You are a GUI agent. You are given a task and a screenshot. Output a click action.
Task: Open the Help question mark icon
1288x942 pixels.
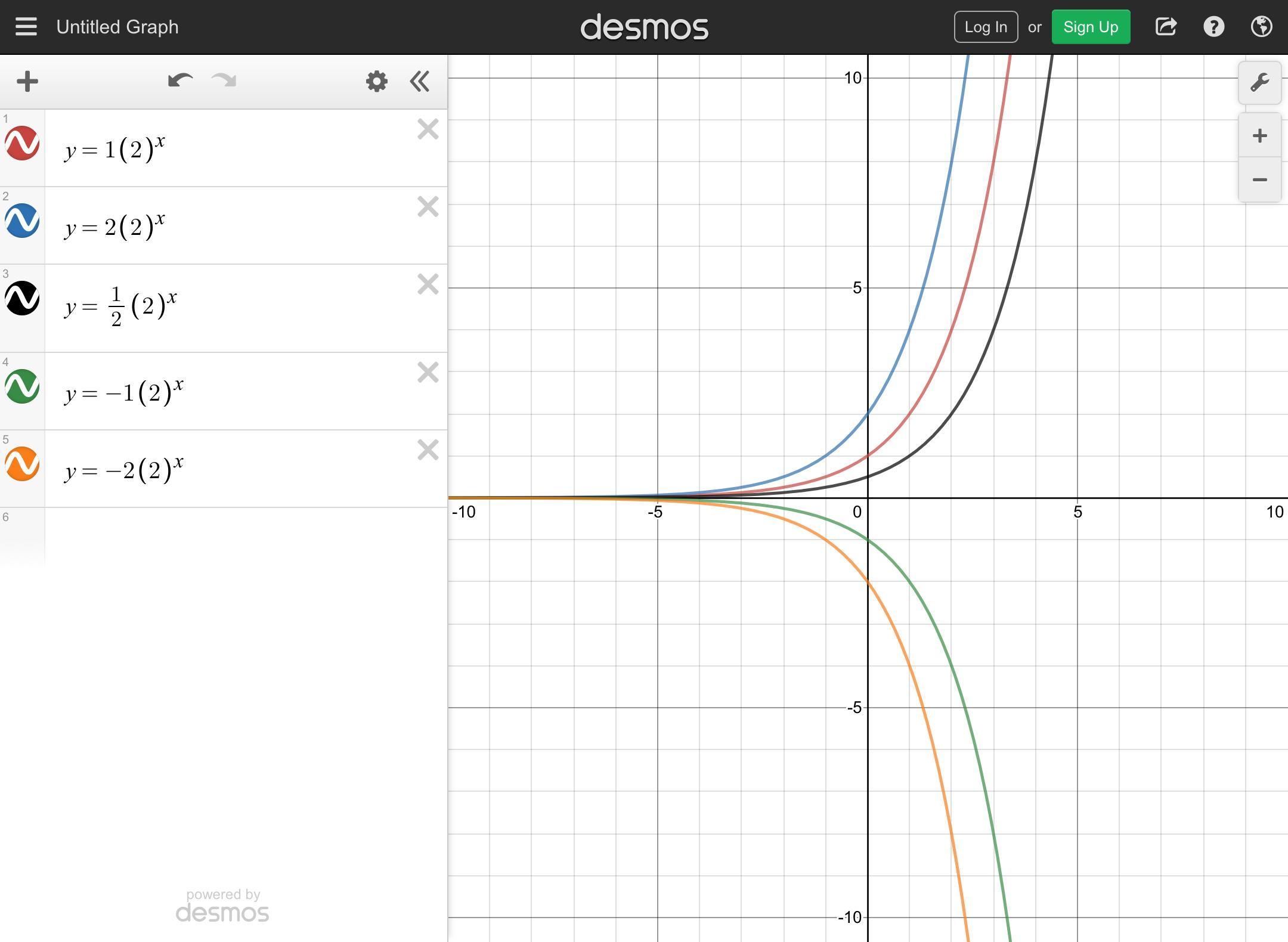1213,27
